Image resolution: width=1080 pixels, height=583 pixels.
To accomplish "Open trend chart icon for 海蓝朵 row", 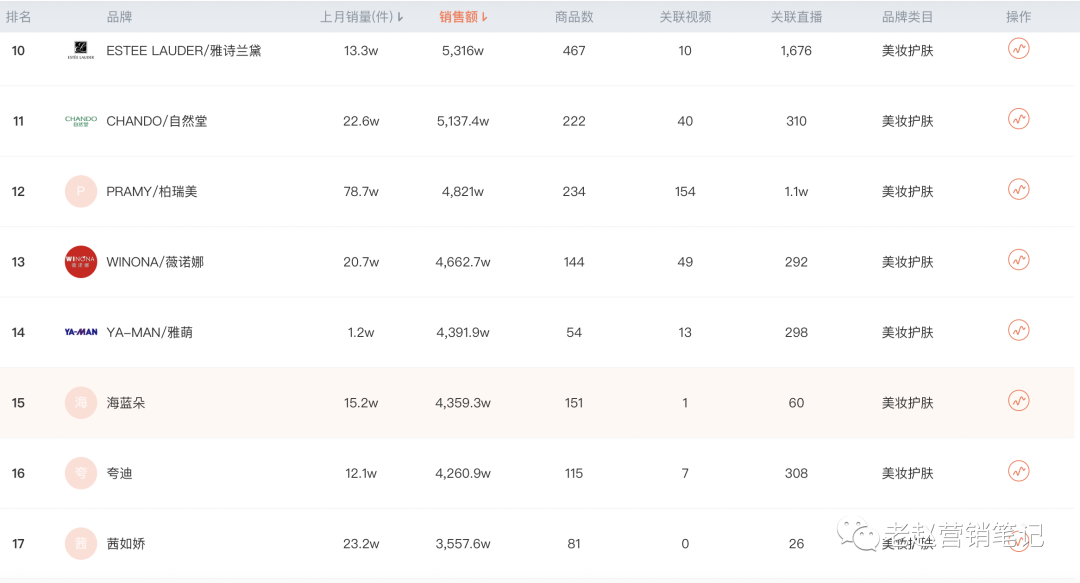I will pos(1019,400).
